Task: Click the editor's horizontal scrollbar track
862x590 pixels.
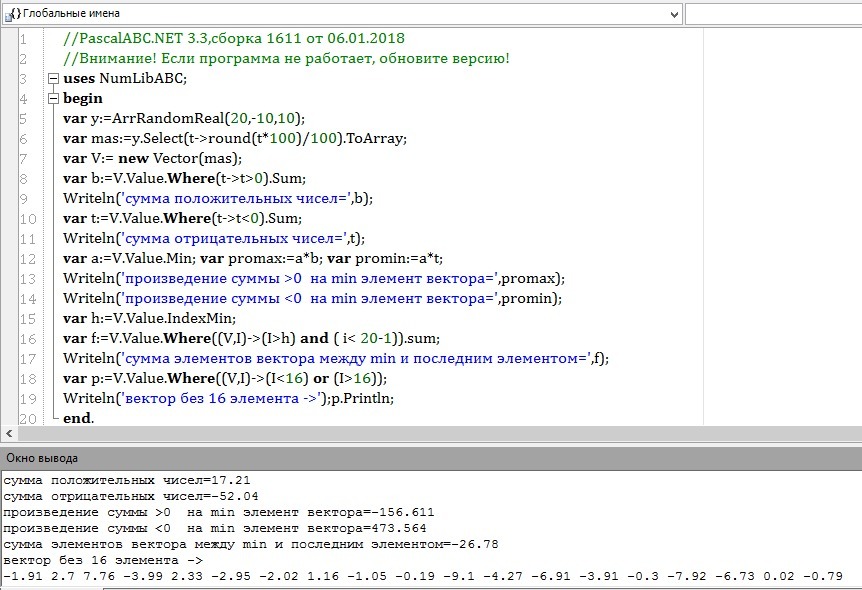Action: click(x=430, y=434)
